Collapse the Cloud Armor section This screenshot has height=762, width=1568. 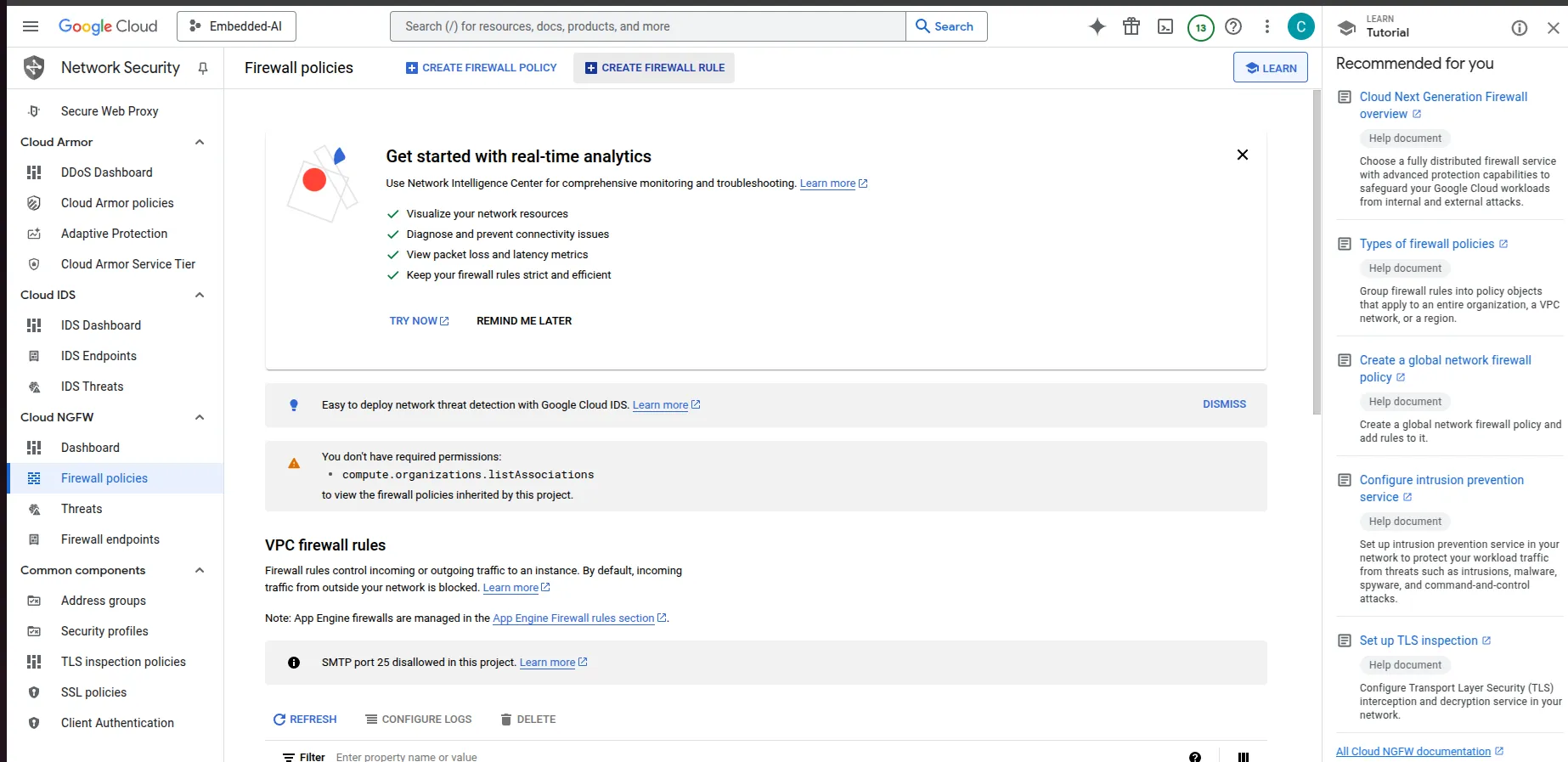coord(200,142)
